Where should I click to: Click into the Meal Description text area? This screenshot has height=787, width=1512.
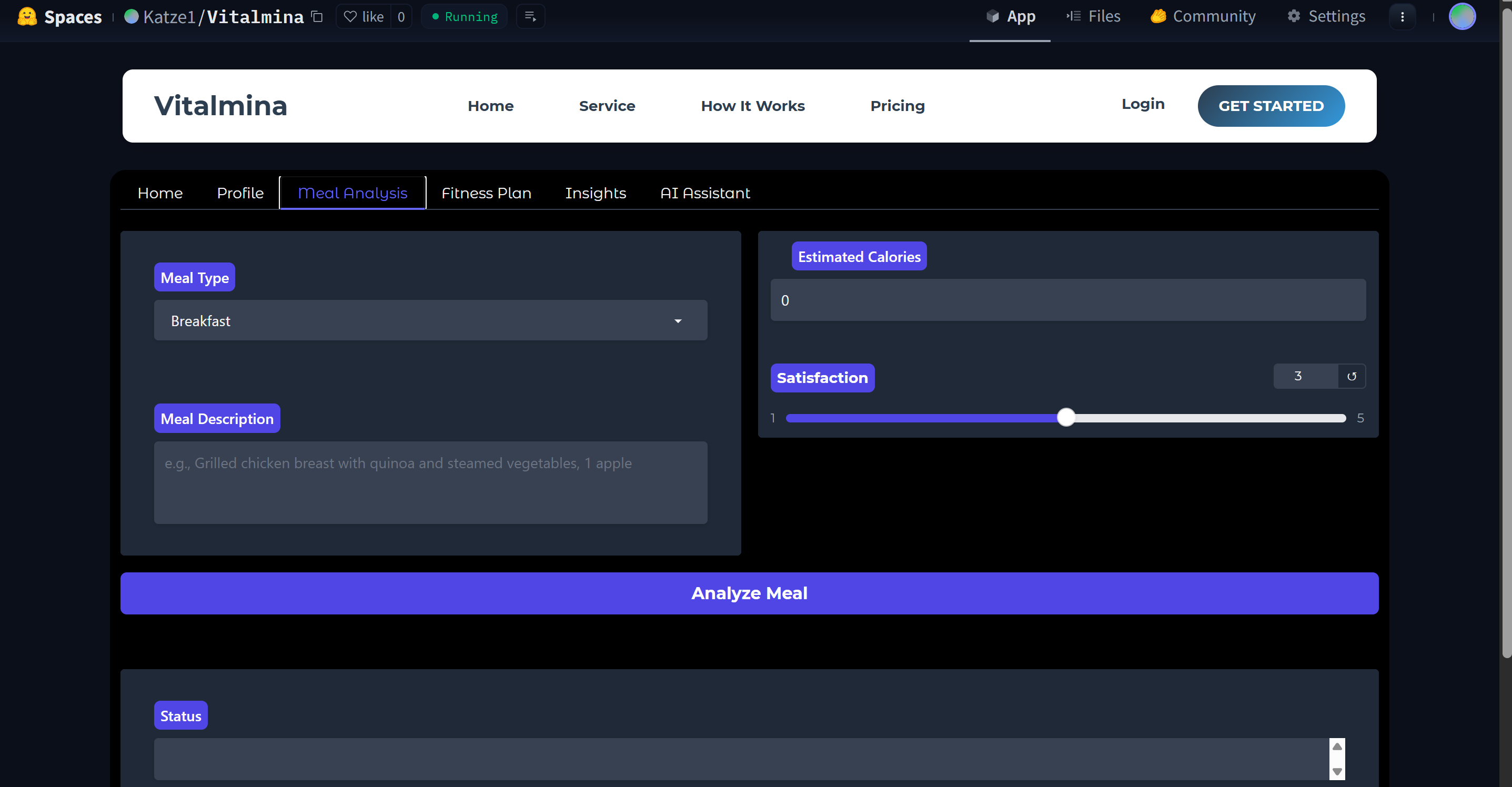click(x=430, y=482)
